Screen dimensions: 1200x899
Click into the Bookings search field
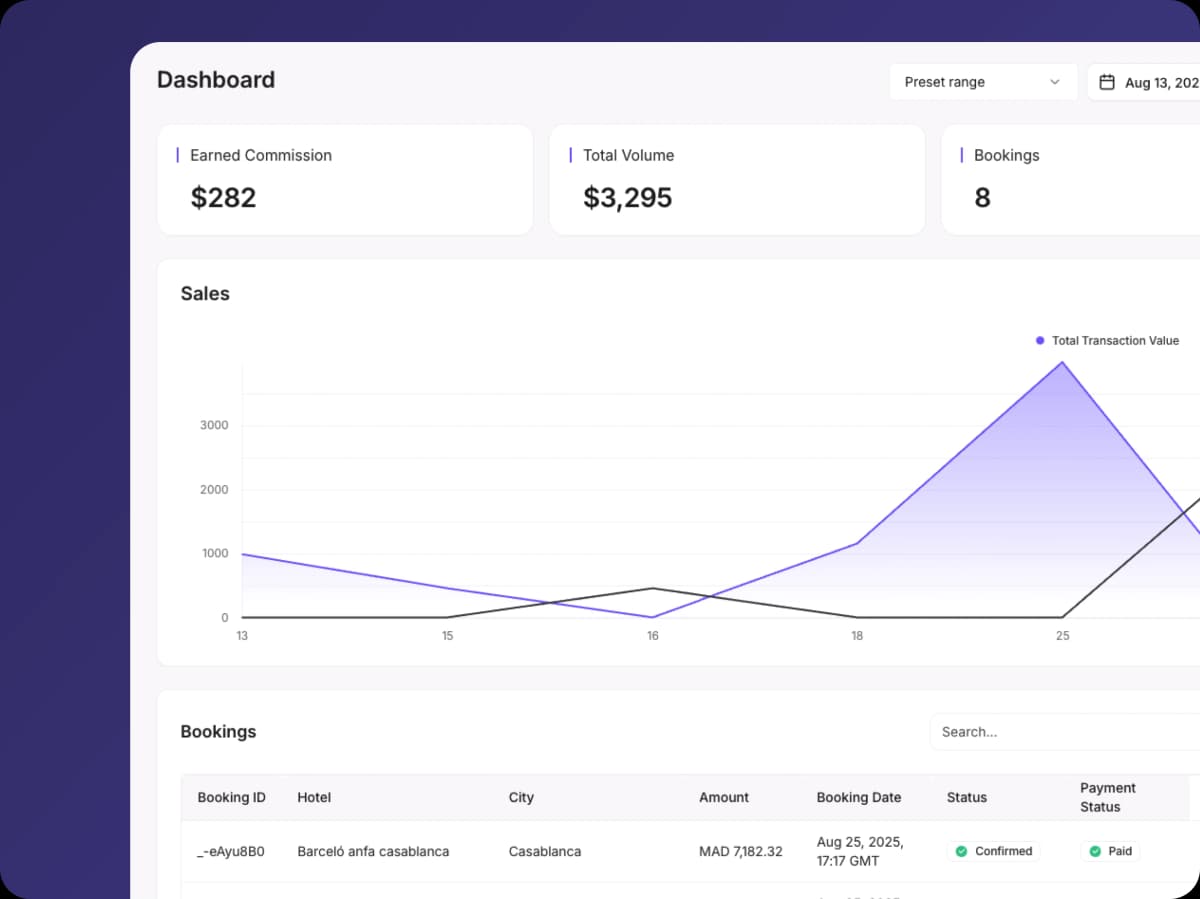pos(1060,732)
